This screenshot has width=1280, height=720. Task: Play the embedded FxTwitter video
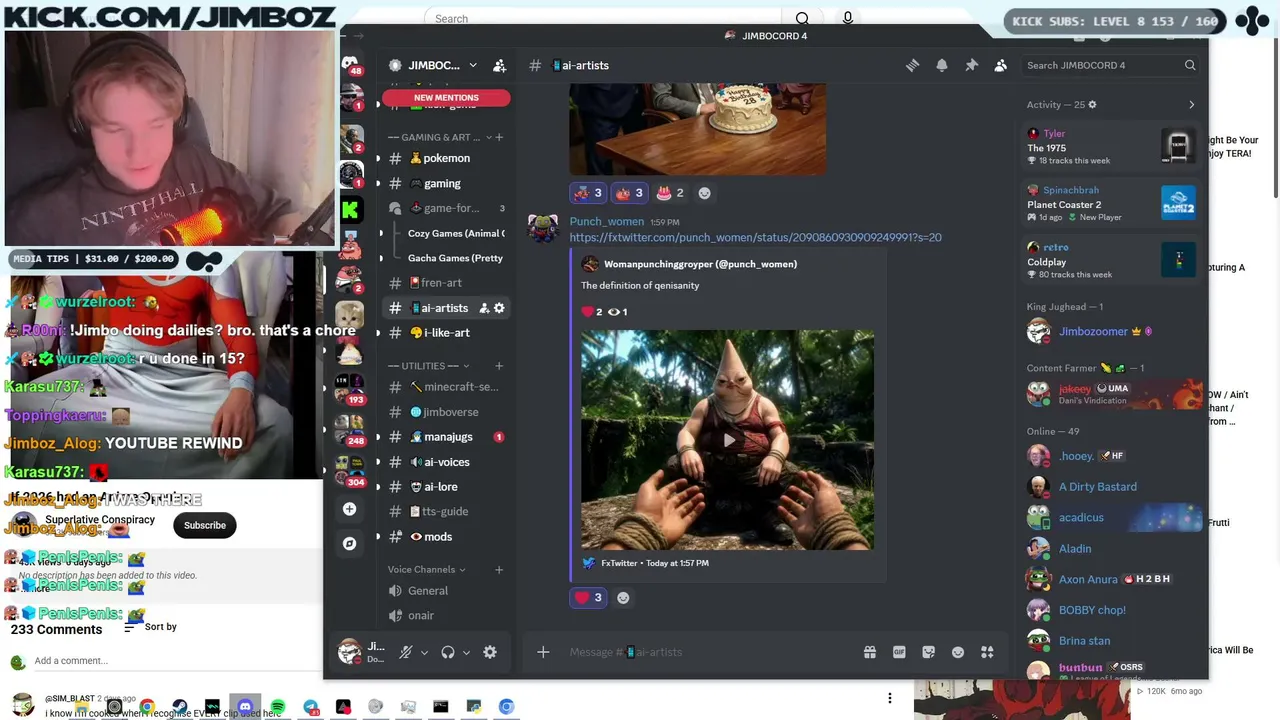click(x=728, y=440)
